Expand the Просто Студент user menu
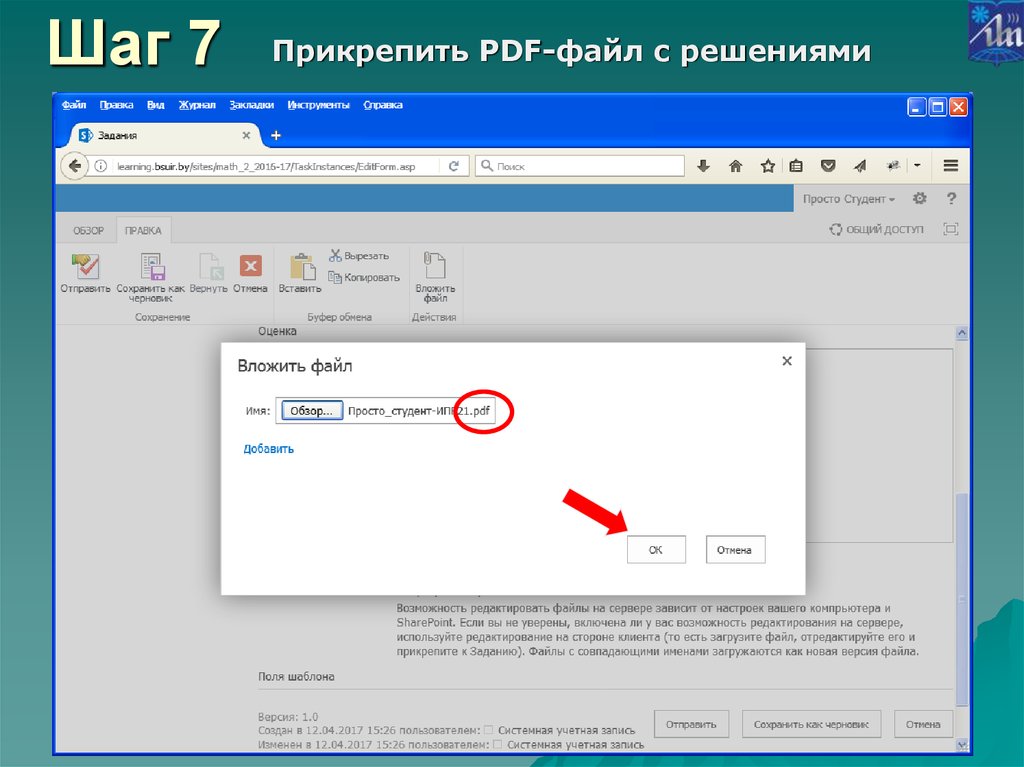 point(849,199)
